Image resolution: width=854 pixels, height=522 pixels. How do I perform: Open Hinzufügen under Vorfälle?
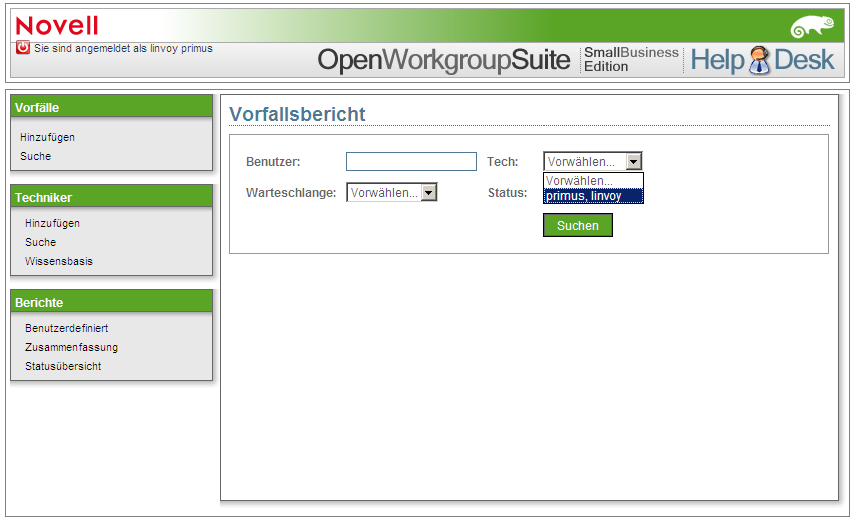pyautogui.click(x=47, y=137)
